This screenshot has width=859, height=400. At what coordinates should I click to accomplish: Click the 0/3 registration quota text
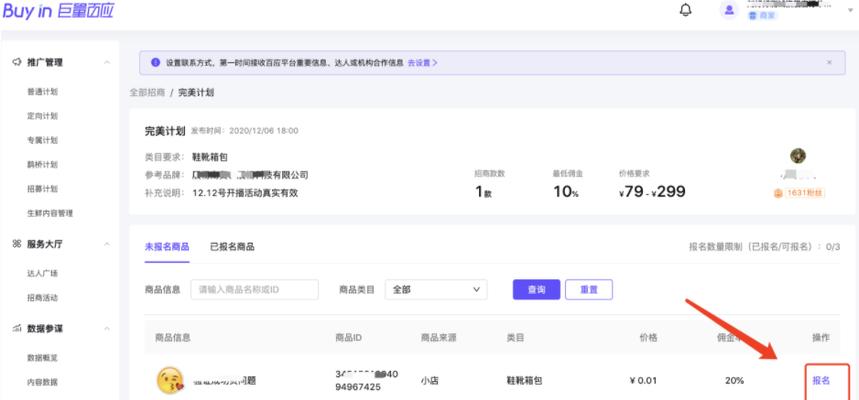[x=833, y=247]
